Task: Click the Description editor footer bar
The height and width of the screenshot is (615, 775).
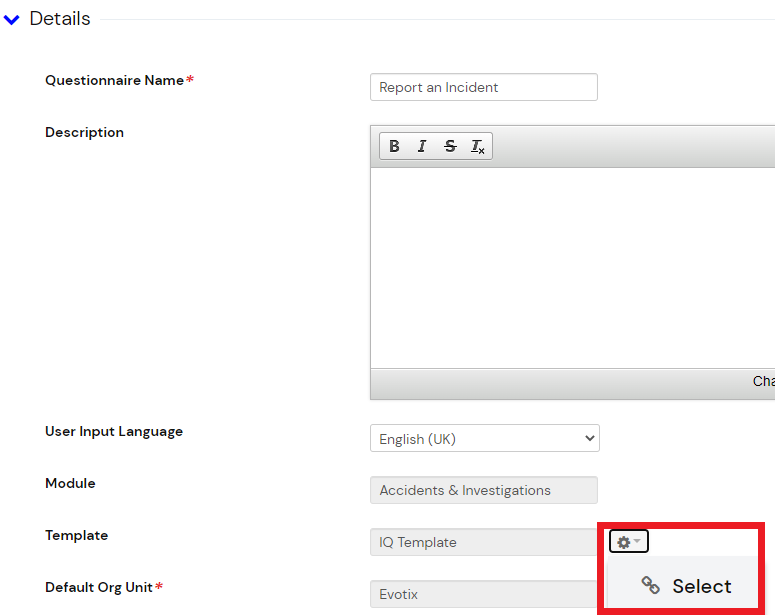Action: tap(572, 383)
